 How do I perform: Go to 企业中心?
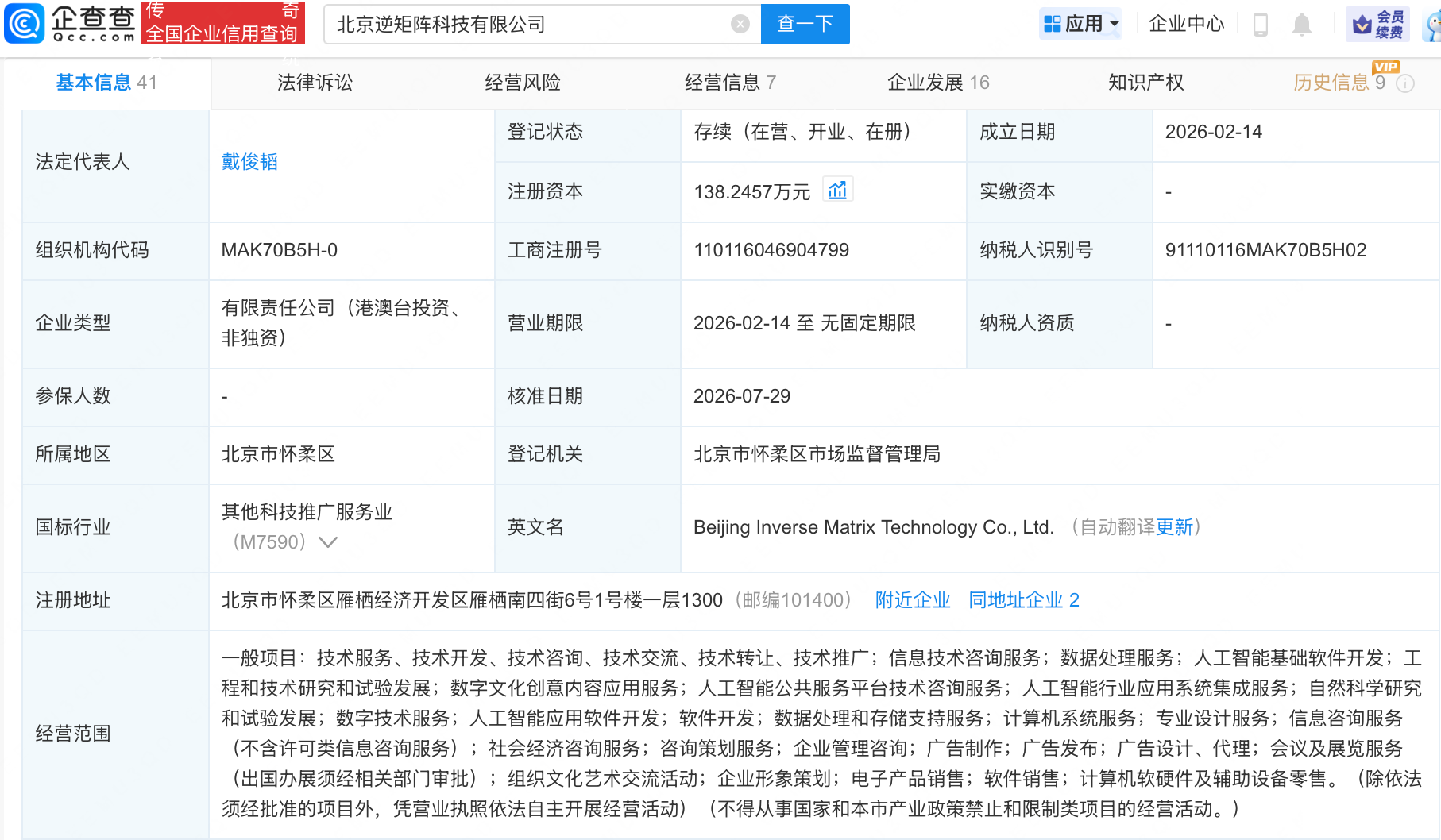[1186, 24]
